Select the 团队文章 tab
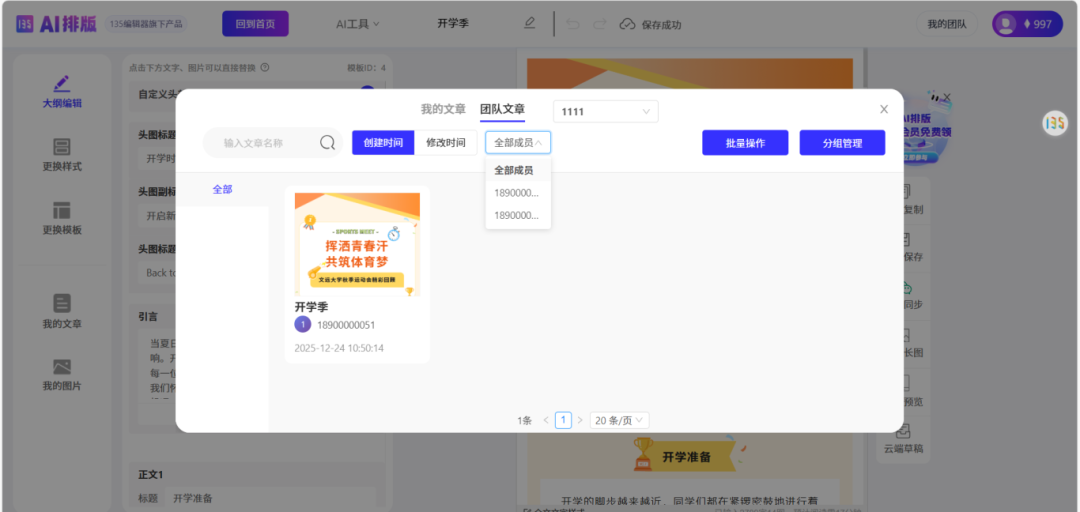Image resolution: width=1080 pixels, height=512 pixels. (502, 109)
